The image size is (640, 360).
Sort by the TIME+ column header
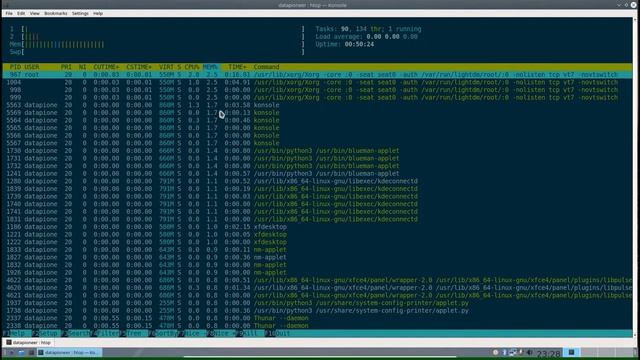click(238, 67)
